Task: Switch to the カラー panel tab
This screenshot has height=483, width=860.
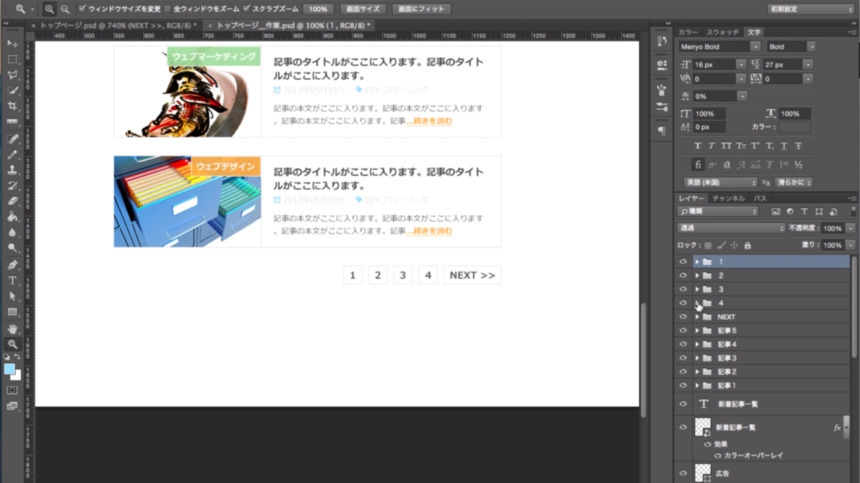Action: 688,32
